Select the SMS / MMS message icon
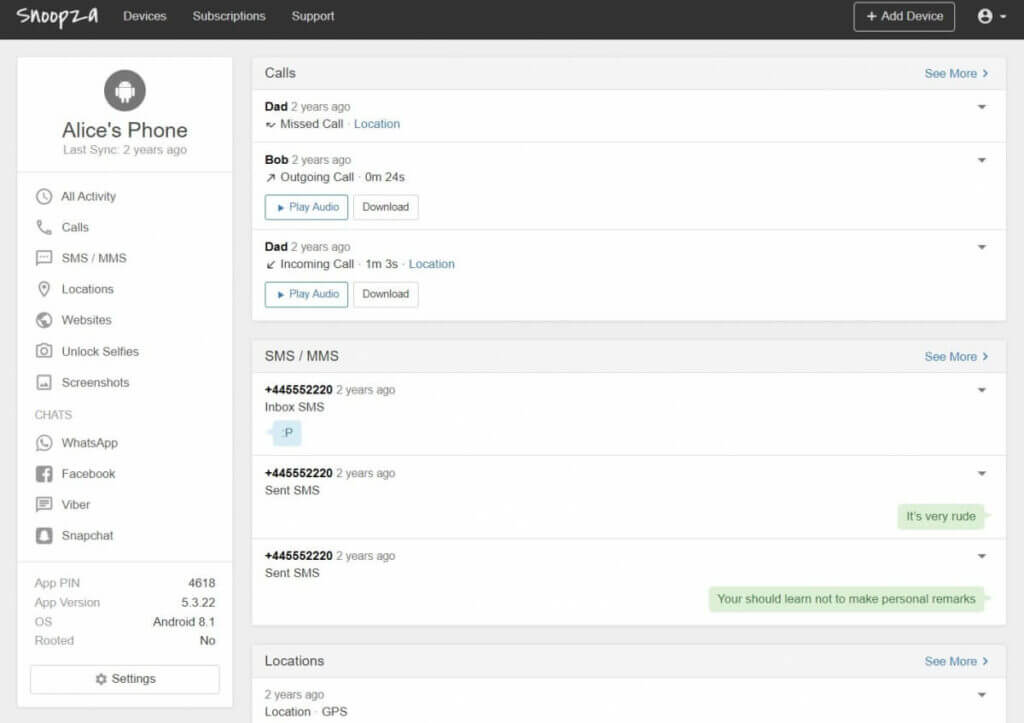1024x723 pixels. [44, 258]
